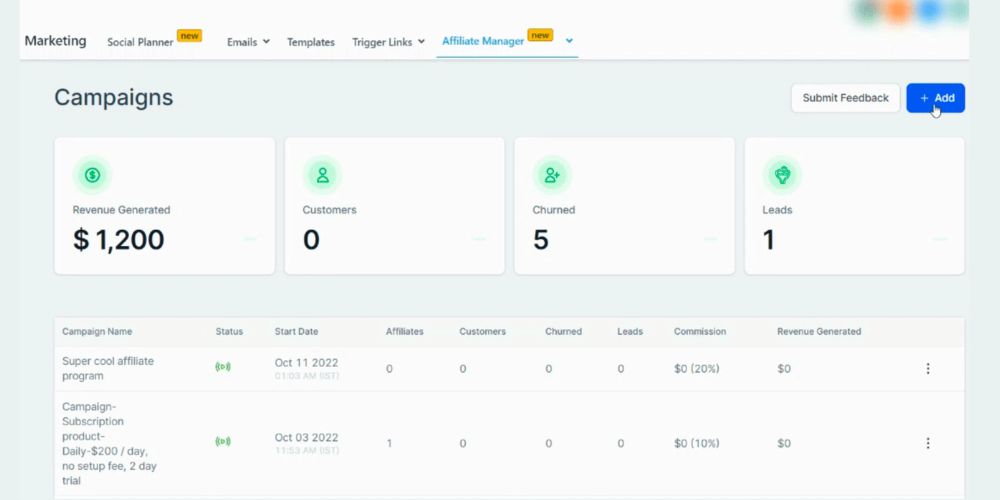1000x500 pixels.
Task: Click the Customers person icon
Action: tap(323, 175)
